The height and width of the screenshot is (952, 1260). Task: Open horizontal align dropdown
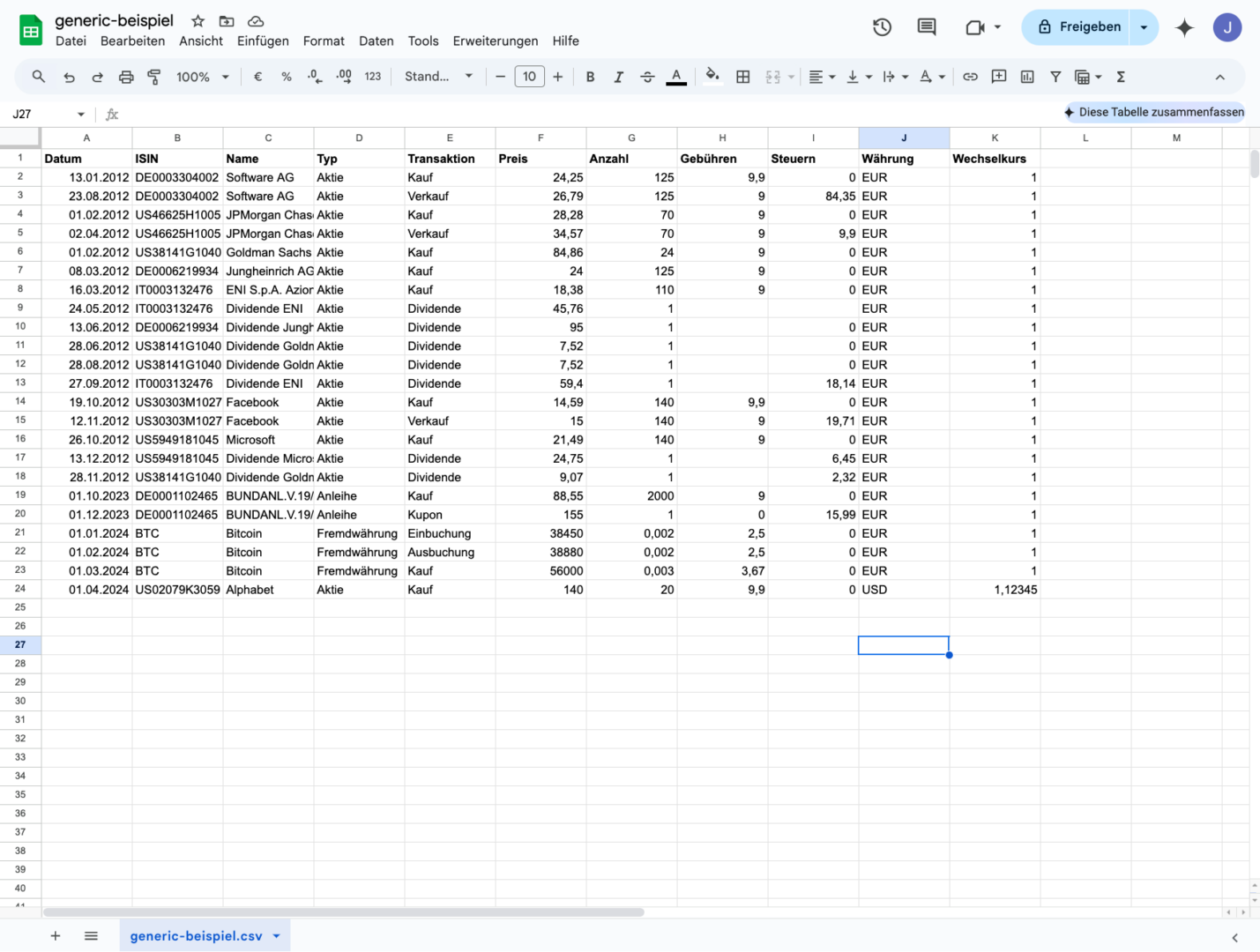pyautogui.click(x=822, y=77)
